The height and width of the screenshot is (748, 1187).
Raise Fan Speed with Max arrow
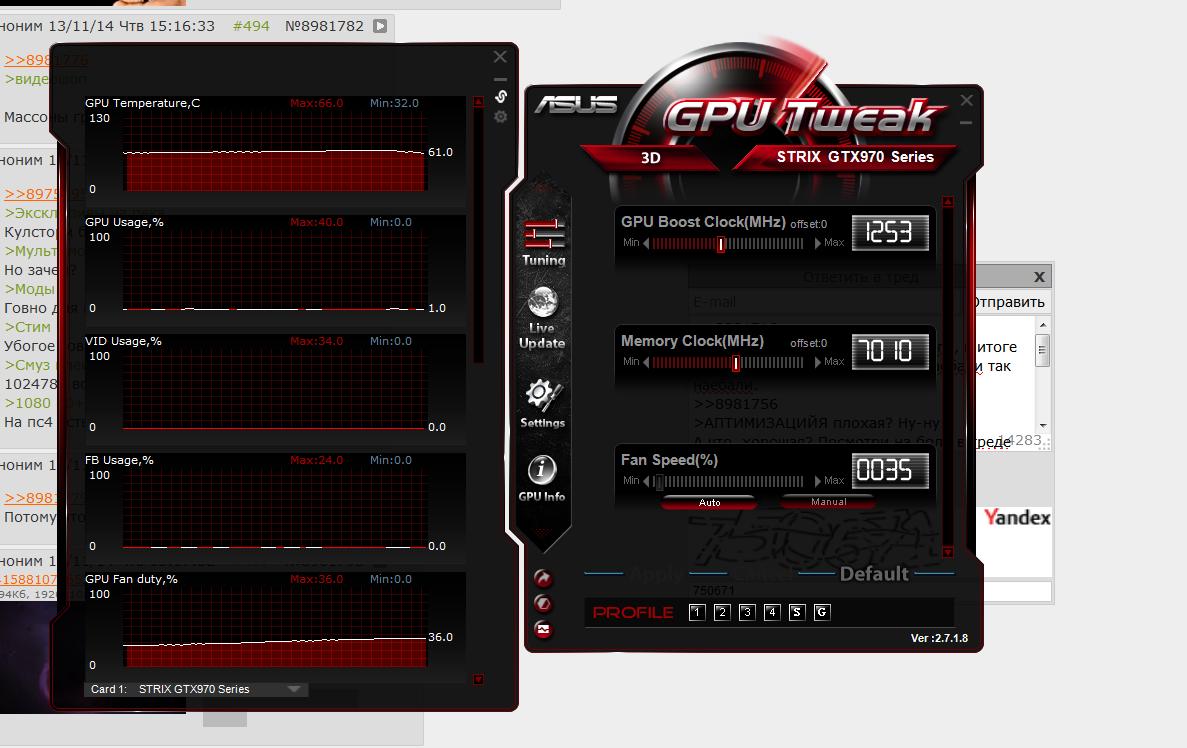click(x=818, y=481)
